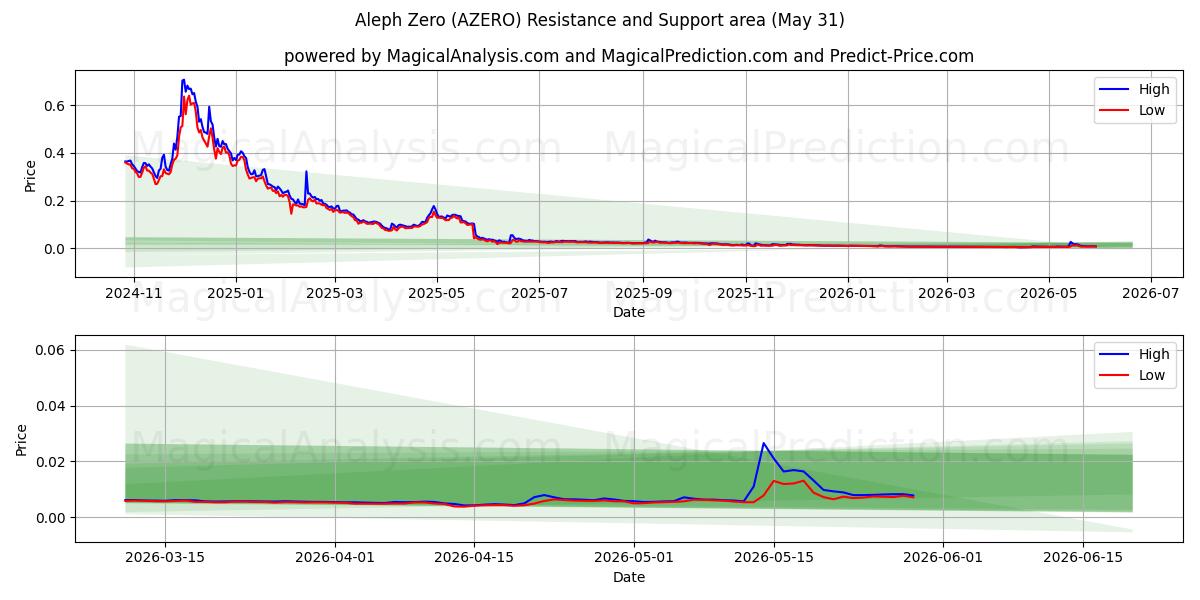Click the '2026-07' date tick label

(1151, 293)
